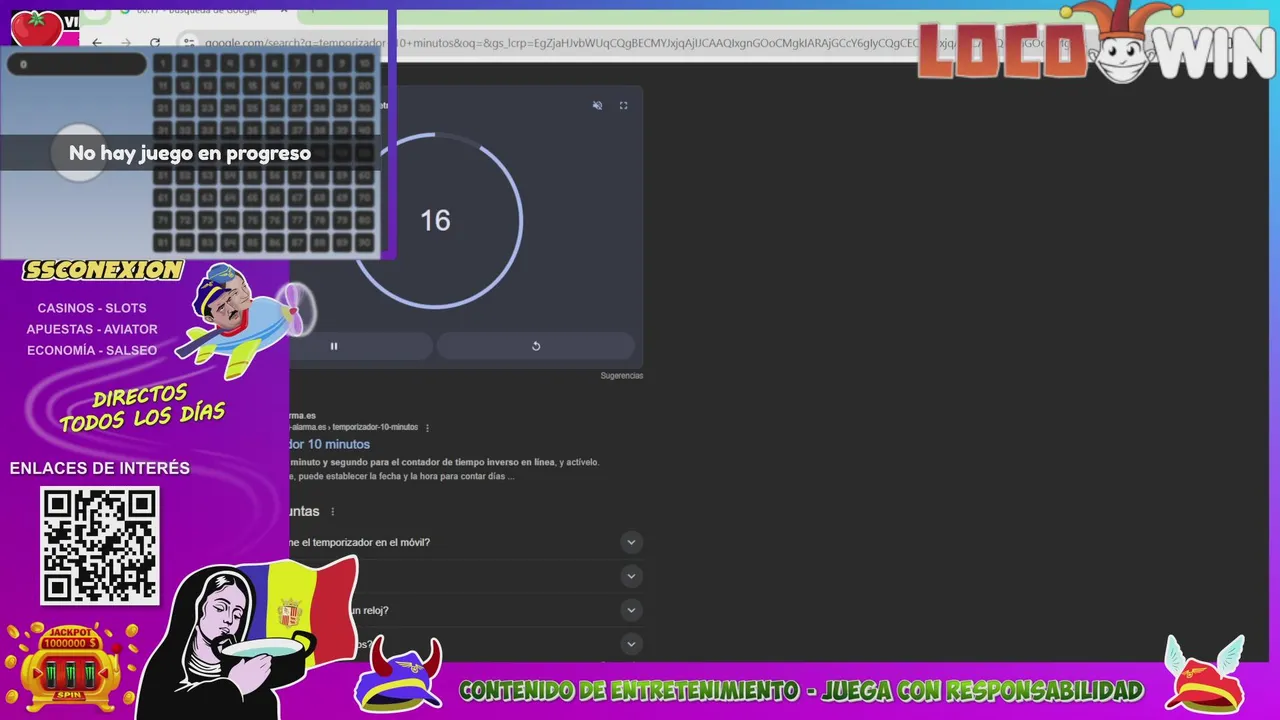The width and height of the screenshot is (1280, 720).
Task: Click the tomato logo in the corner
Action: (36, 28)
